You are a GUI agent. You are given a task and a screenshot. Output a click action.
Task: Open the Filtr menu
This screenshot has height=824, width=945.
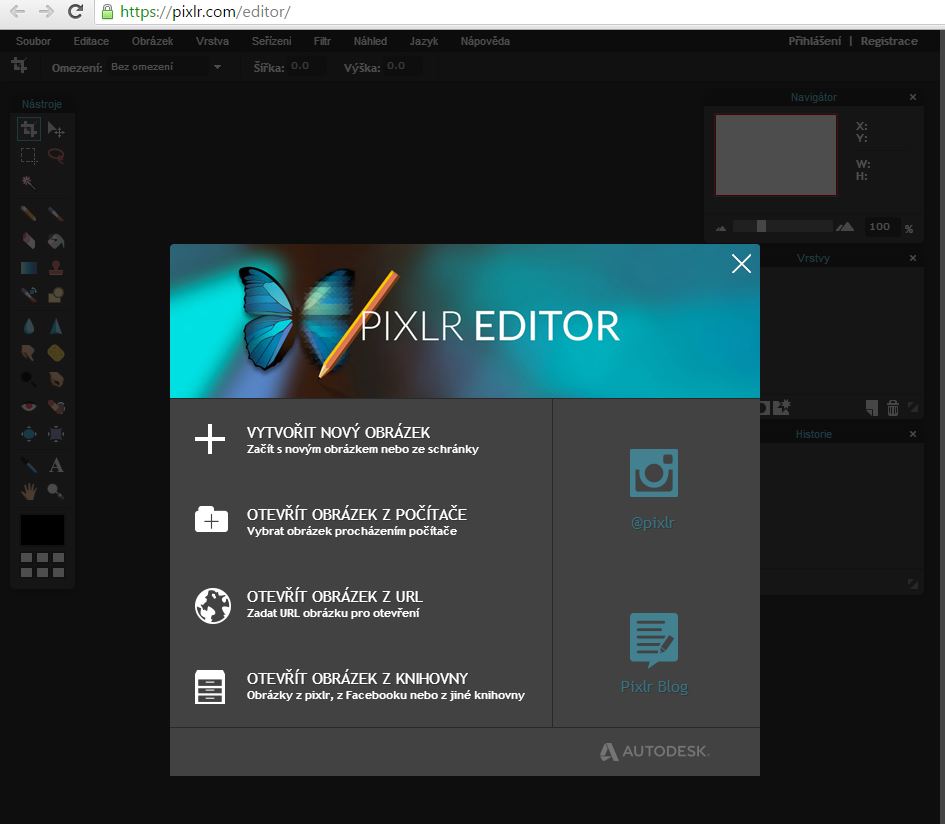pyautogui.click(x=322, y=41)
